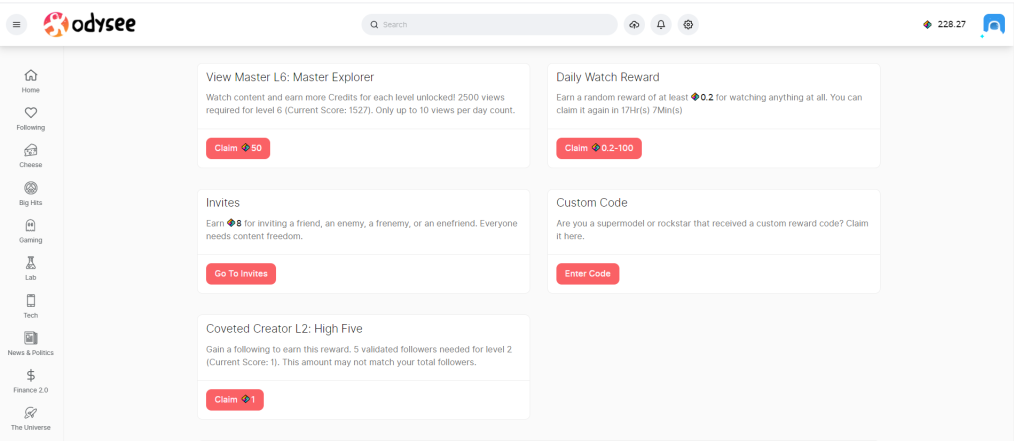1014x441 pixels.
Task: Go to Home in the sidebar
Action: [30, 81]
